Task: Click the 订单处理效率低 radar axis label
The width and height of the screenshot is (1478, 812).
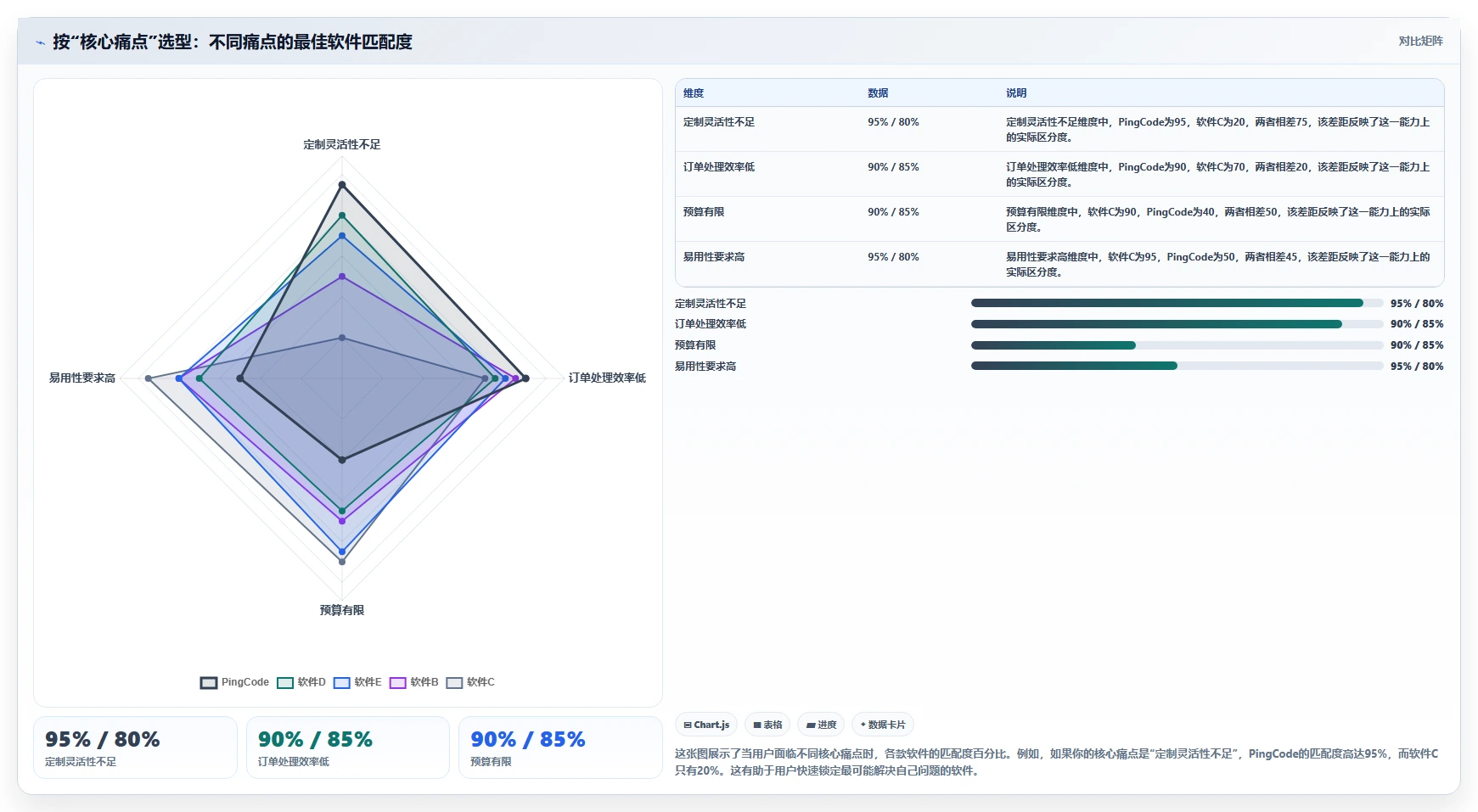Action: (x=607, y=378)
